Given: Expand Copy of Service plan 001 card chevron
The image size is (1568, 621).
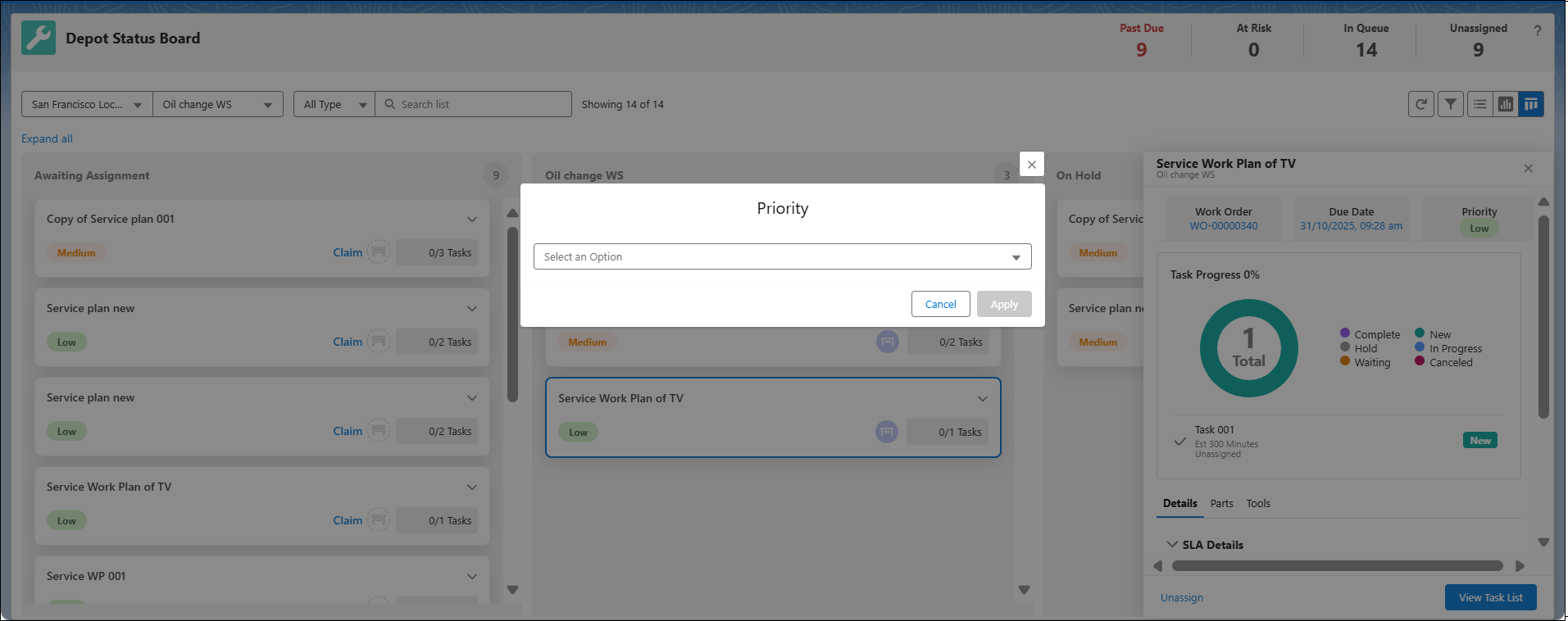Looking at the screenshot, I should click(471, 219).
